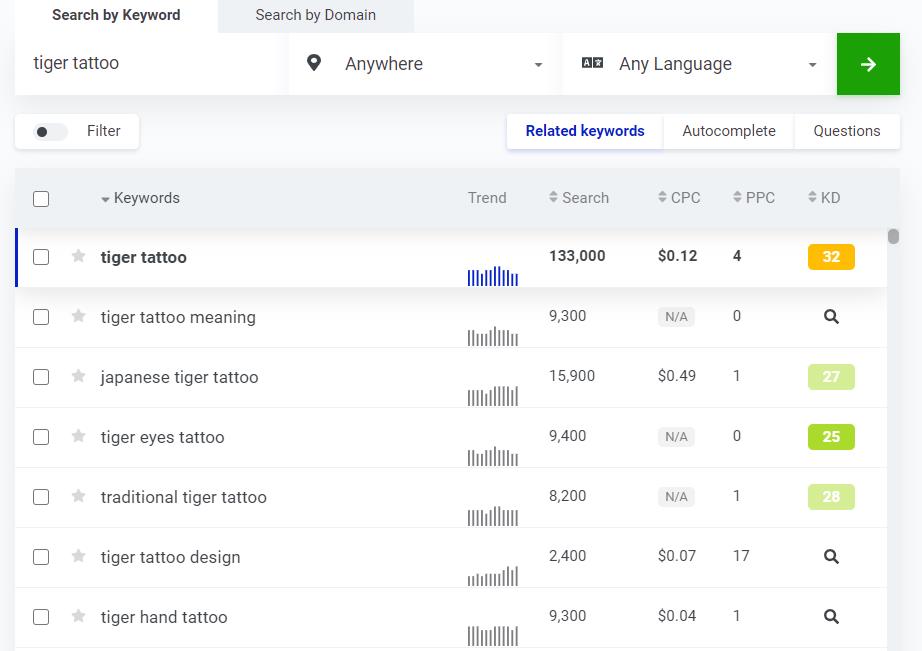Image resolution: width=922 pixels, height=651 pixels.
Task: Star the 'tiger tattoo meaning' keyword
Action: 79,317
